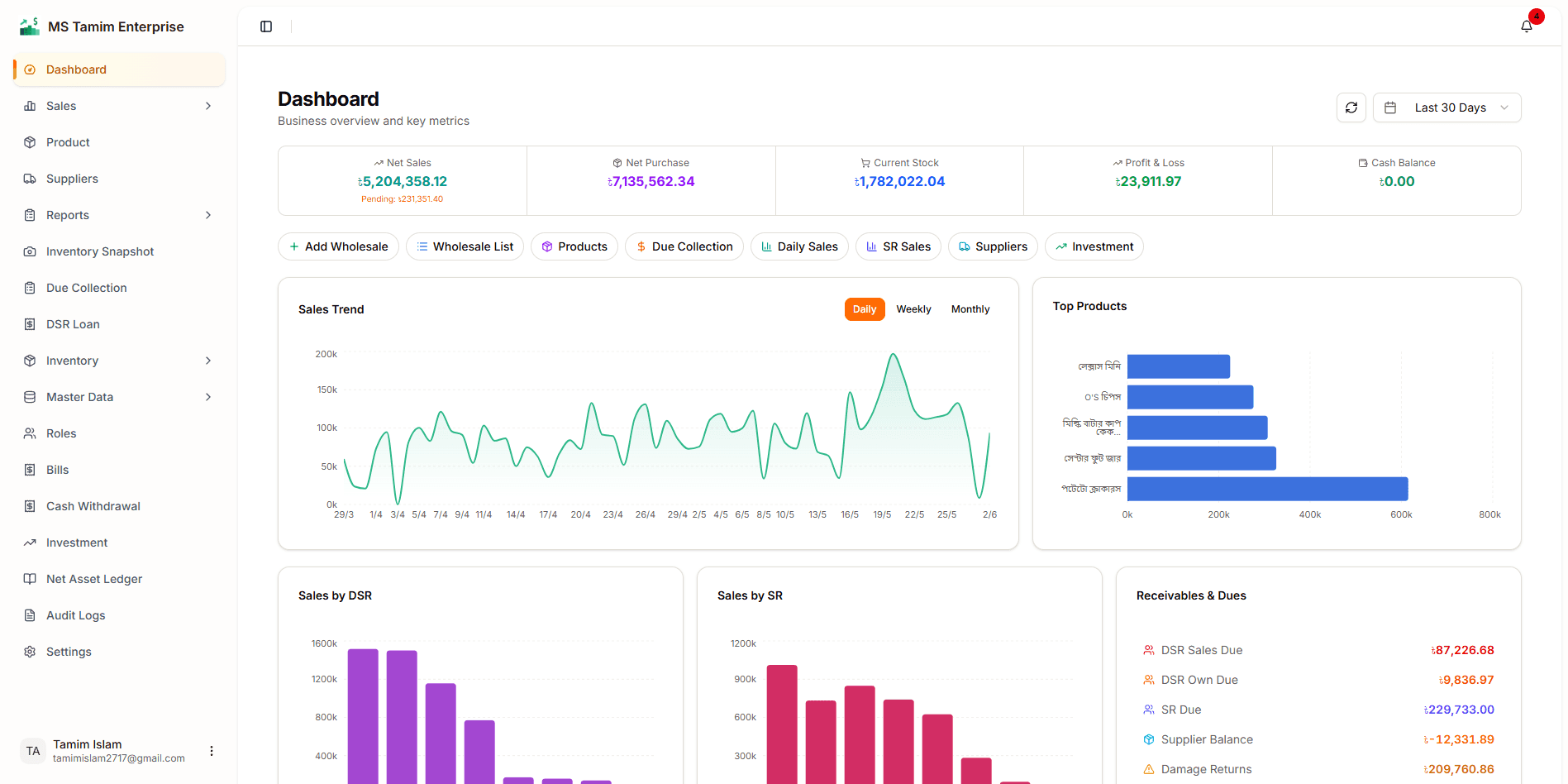Click the SR Due people icon
This screenshot has height=784, width=1568.
[x=1149, y=710]
